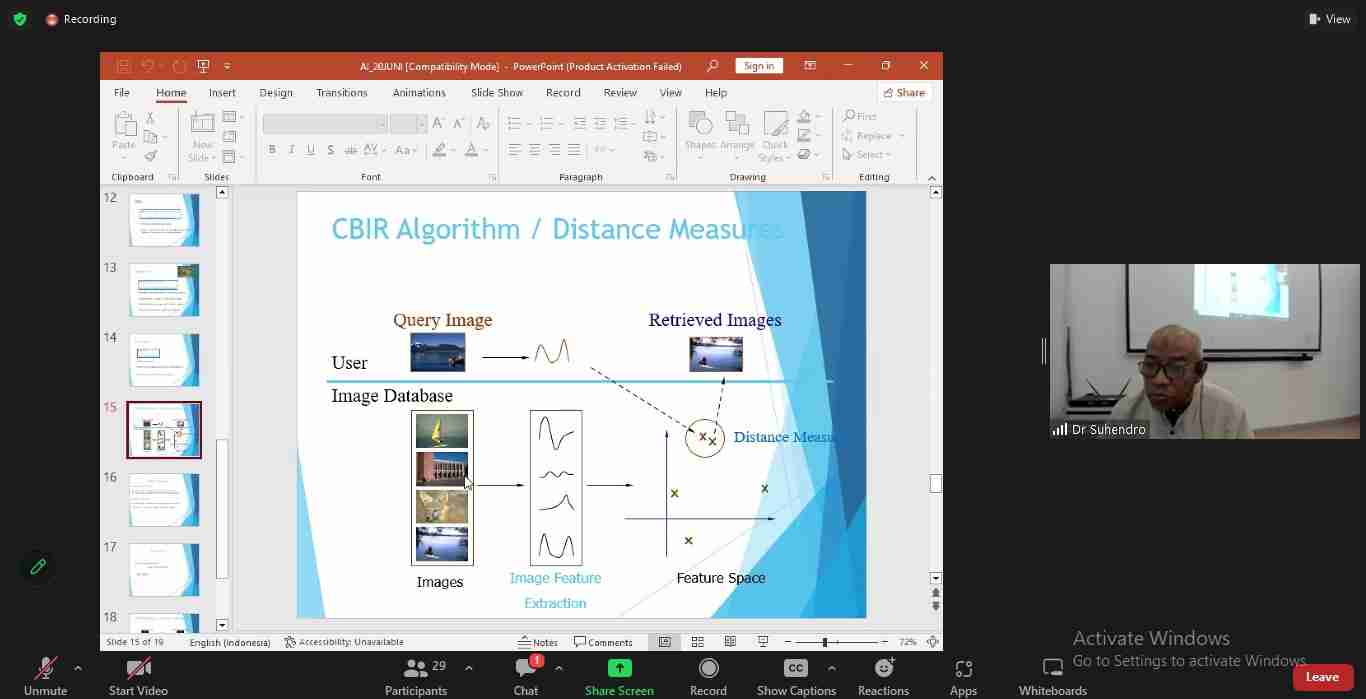Switch to the Design tab

[276, 92]
